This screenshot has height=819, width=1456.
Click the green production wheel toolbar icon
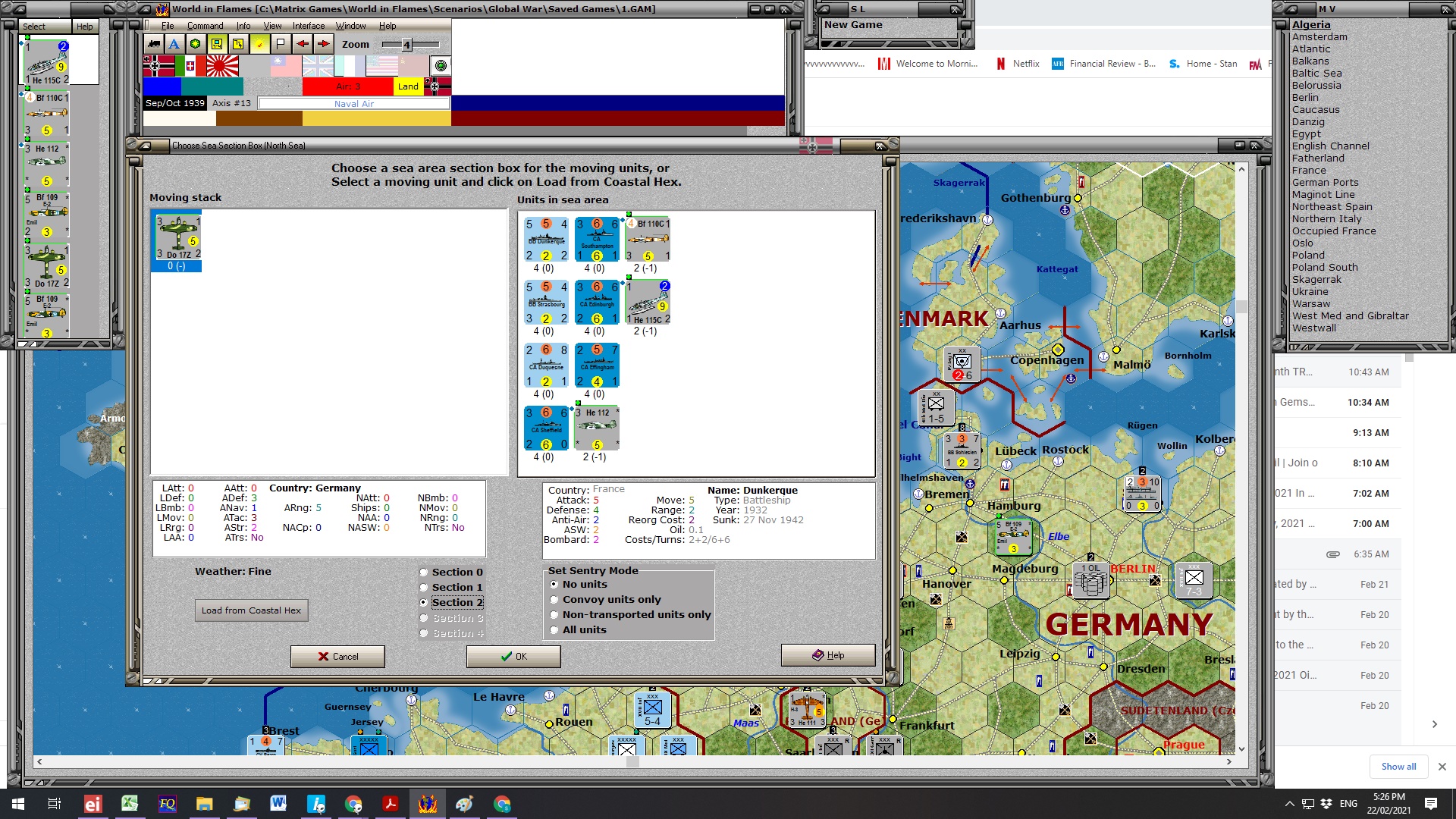pyautogui.click(x=195, y=44)
